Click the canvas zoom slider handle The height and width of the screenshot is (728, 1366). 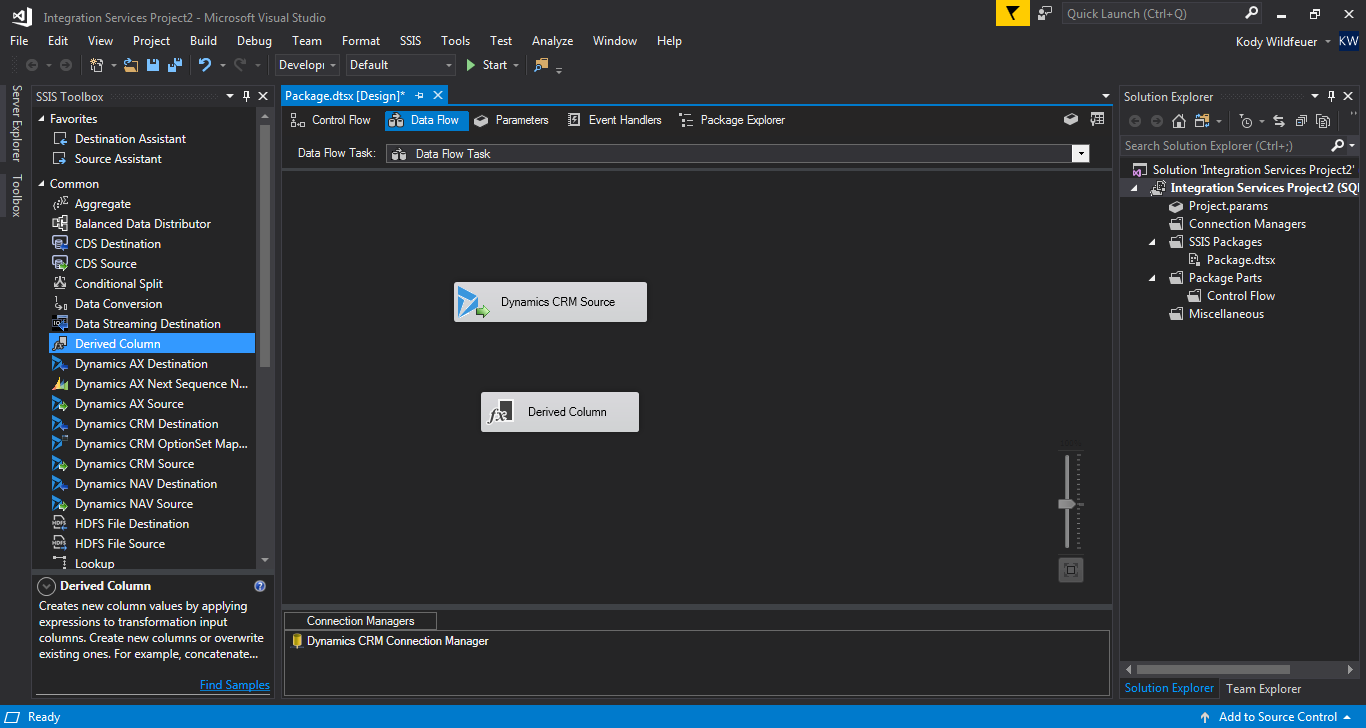(1067, 505)
